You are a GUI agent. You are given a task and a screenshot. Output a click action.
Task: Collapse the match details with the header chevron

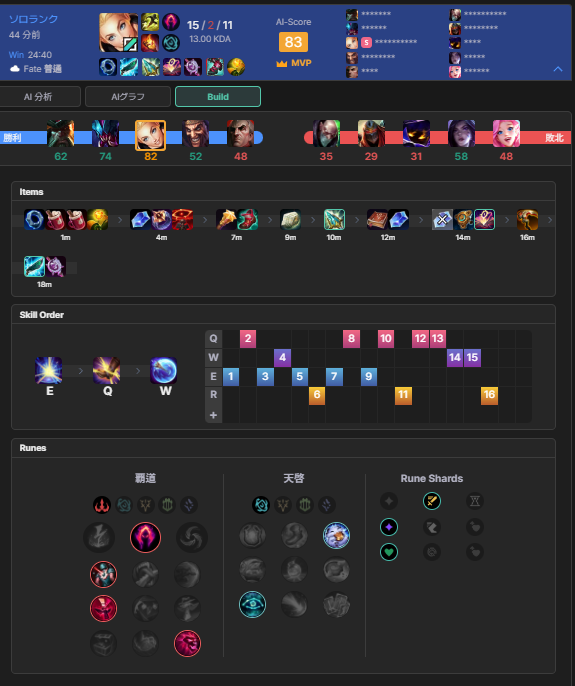pos(558,69)
